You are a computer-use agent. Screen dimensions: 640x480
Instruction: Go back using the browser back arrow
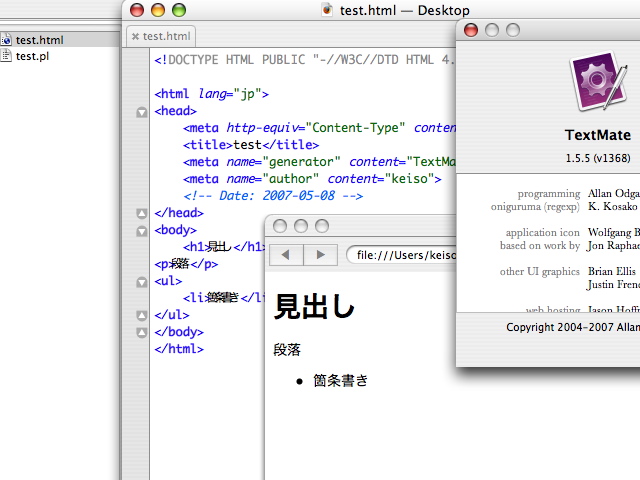286,255
